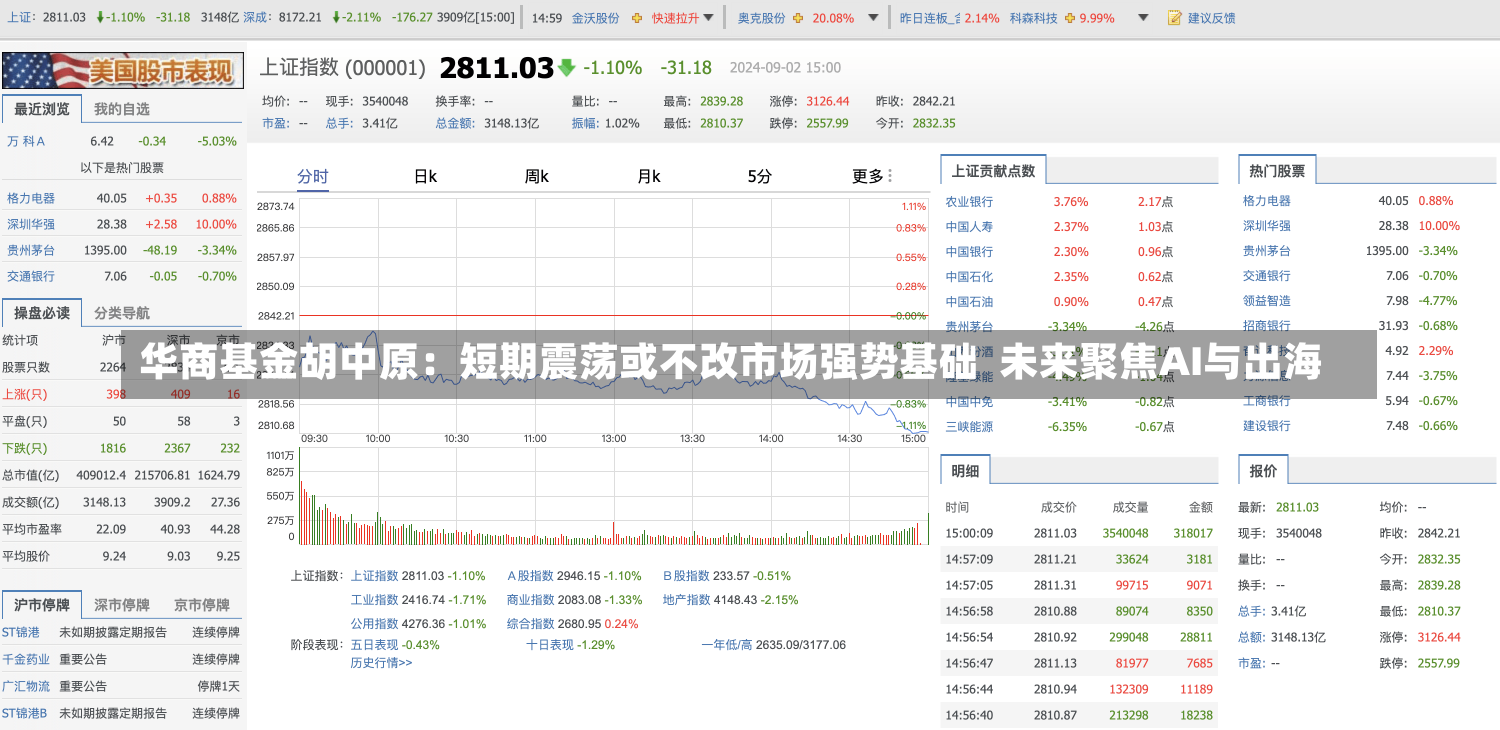Open 三峡能源 in contribution list
This screenshot has width=1500, height=730.
point(969,426)
